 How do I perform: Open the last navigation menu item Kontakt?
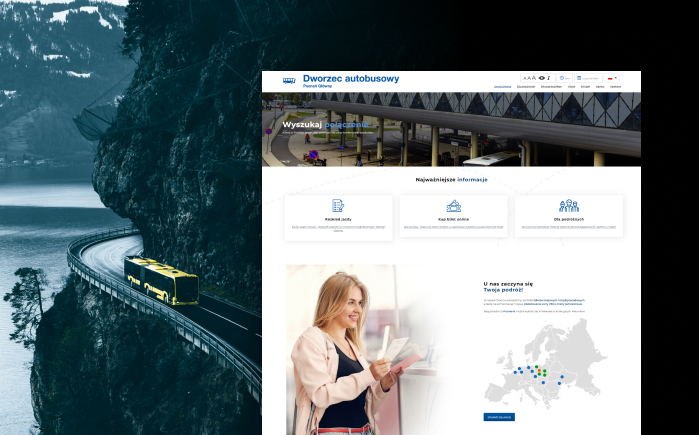point(616,87)
